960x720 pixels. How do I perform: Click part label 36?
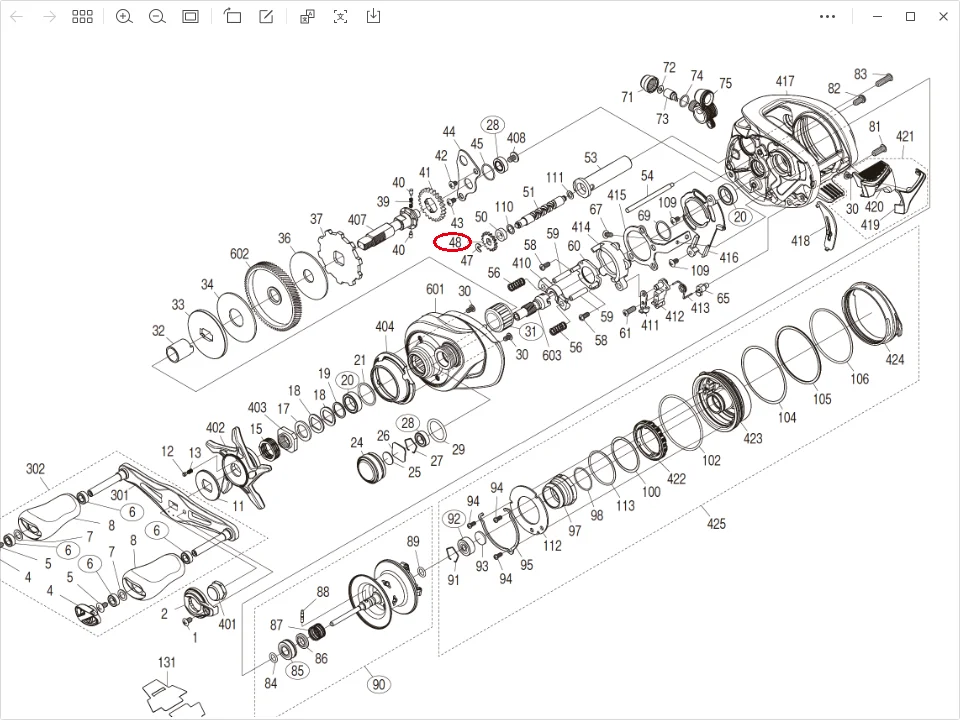click(284, 238)
